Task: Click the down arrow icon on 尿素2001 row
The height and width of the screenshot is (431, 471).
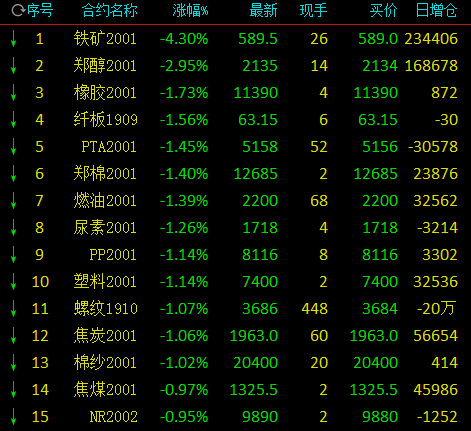Action: [13, 228]
